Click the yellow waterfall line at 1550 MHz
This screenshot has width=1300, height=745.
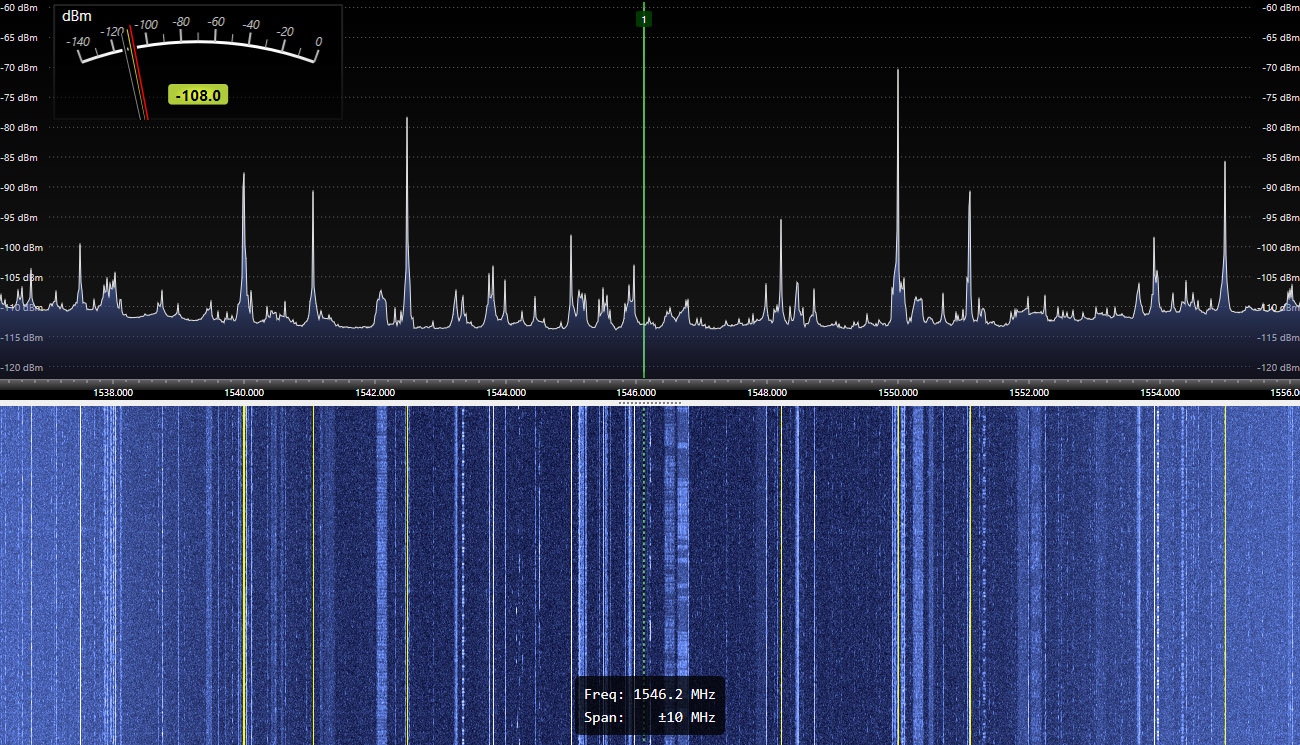tap(898, 575)
